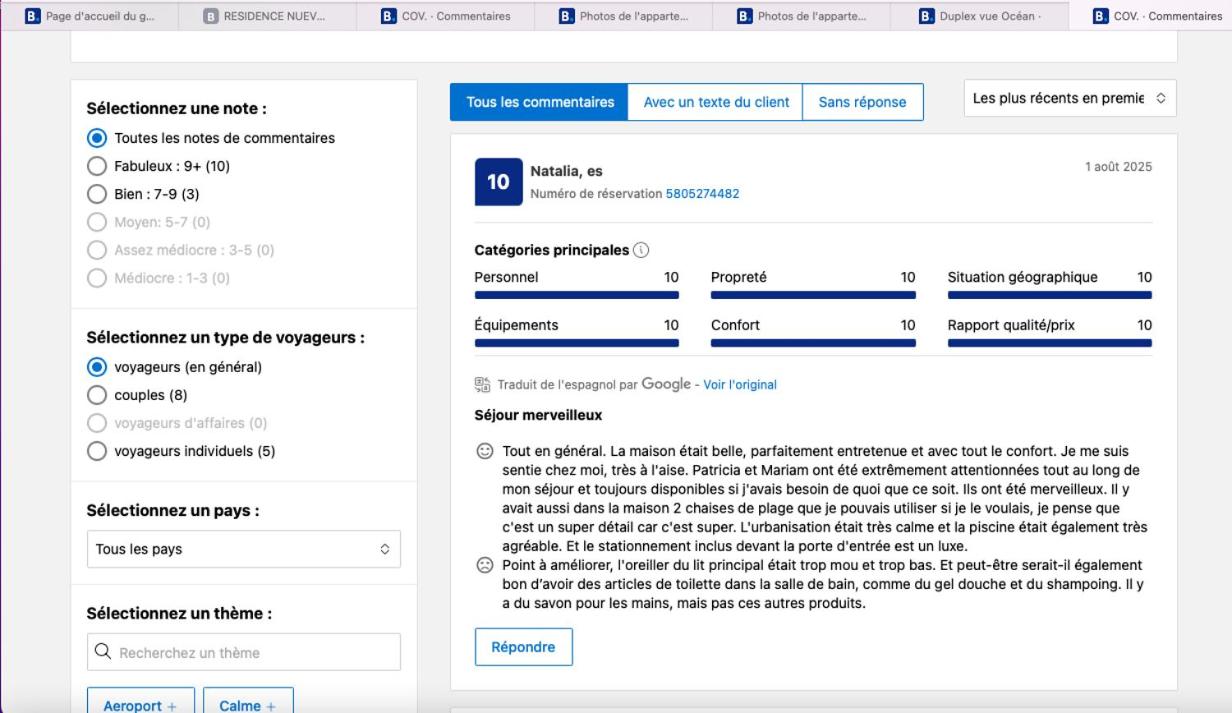Viewport: 1232px width, 713px height.
Task: Open the sort order dropdown Les plus récents
Action: 1069,98
